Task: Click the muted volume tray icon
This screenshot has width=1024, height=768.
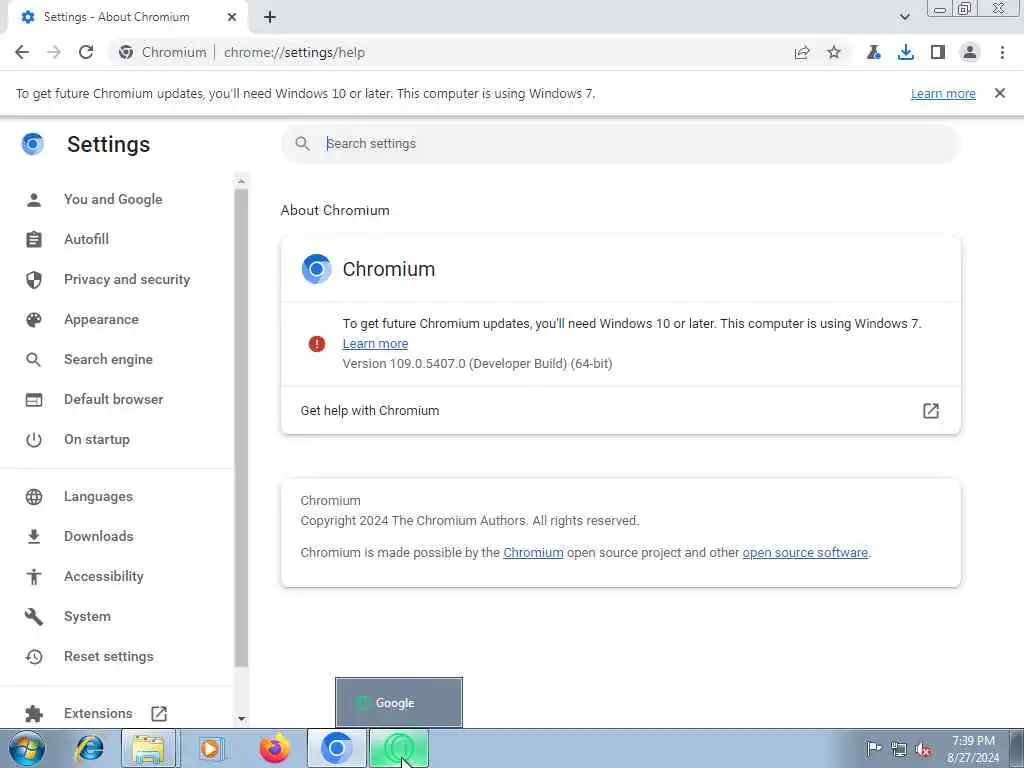Action: pos(923,749)
